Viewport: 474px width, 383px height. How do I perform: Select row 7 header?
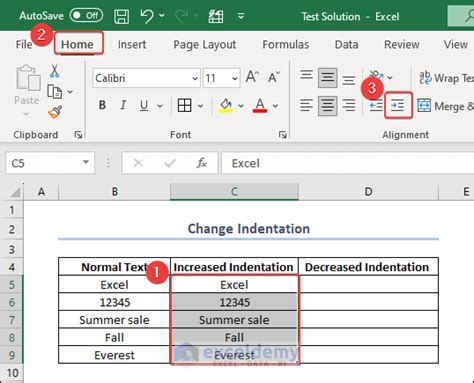(x=12, y=320)
